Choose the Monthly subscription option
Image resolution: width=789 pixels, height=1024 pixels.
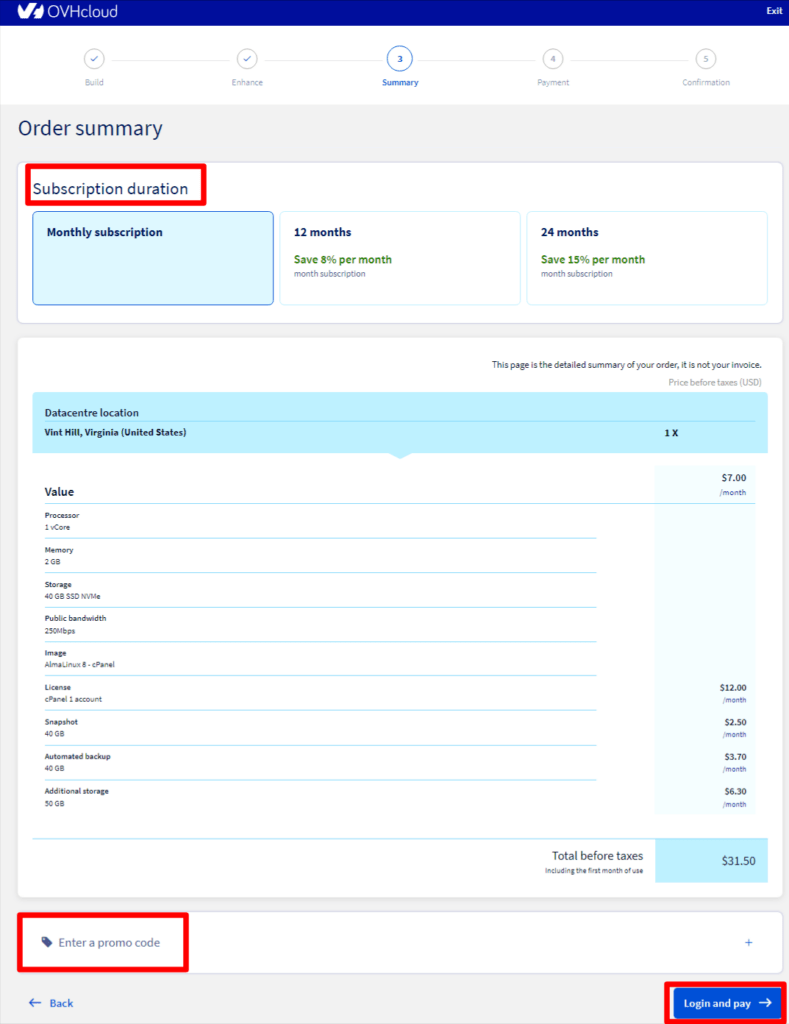tap(153, 258)
